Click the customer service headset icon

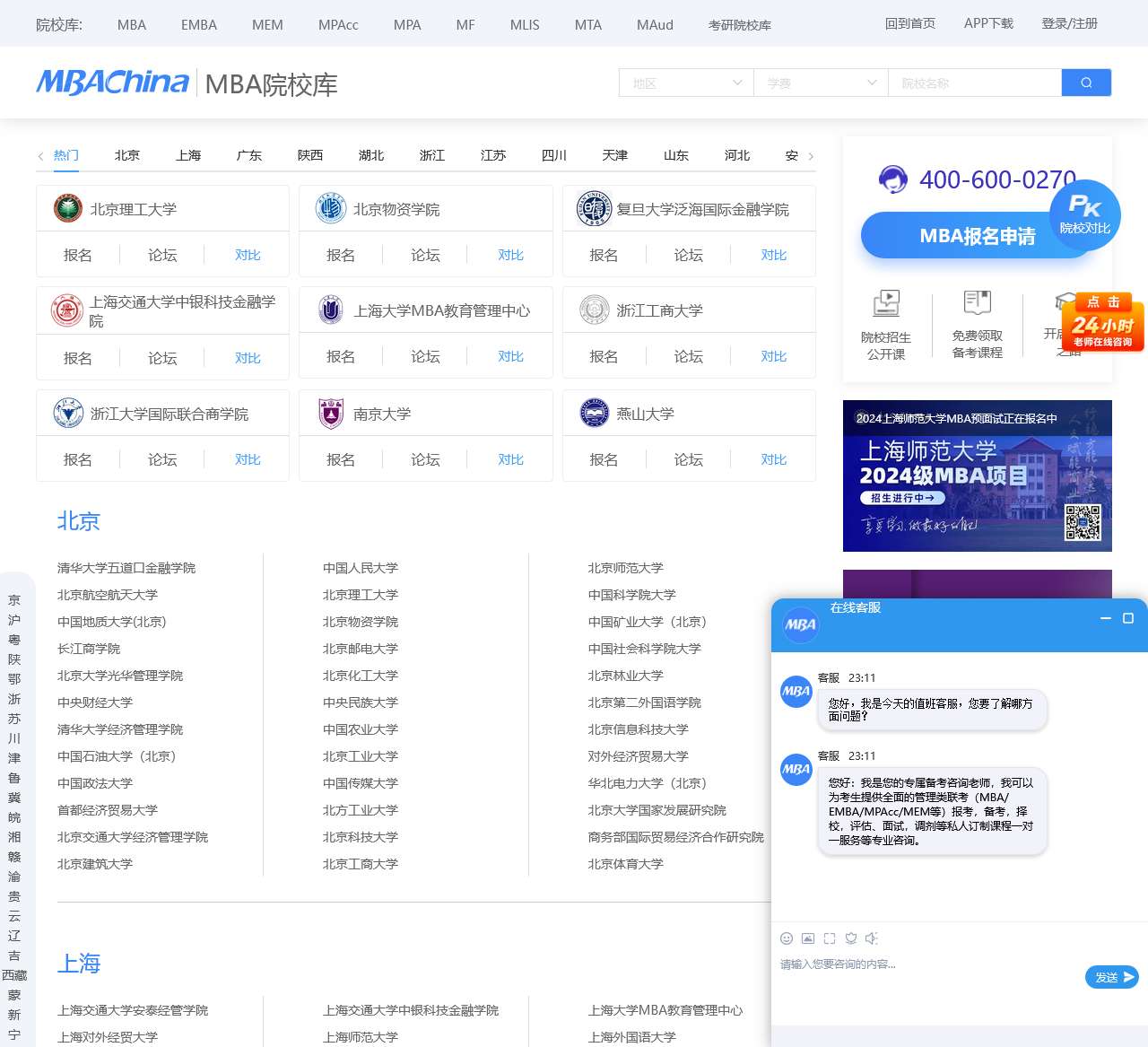[892, 179]
